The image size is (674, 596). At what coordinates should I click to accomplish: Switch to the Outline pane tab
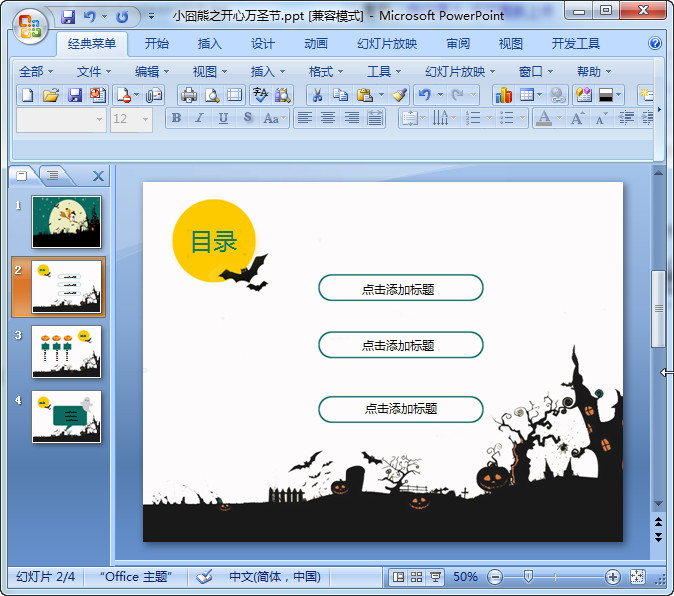point(53,175)
